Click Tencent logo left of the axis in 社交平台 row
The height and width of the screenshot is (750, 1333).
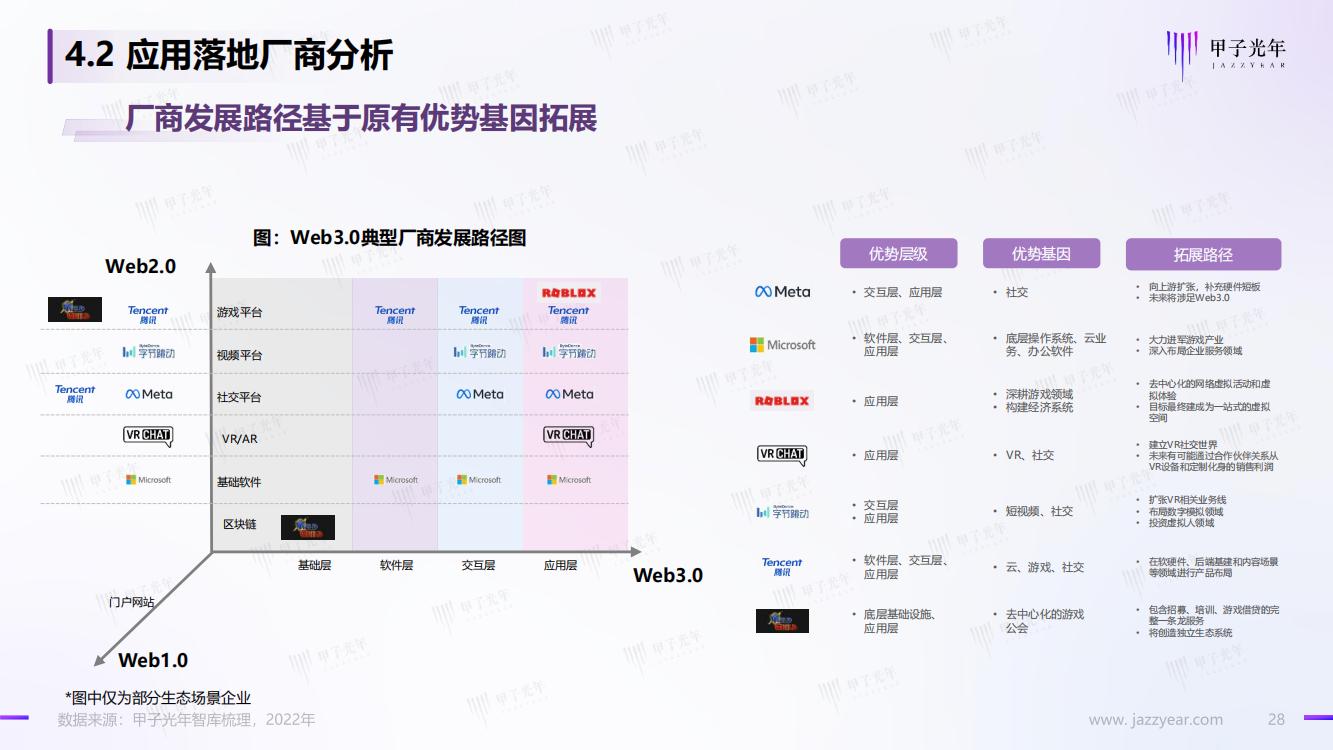tap(75, 394)
